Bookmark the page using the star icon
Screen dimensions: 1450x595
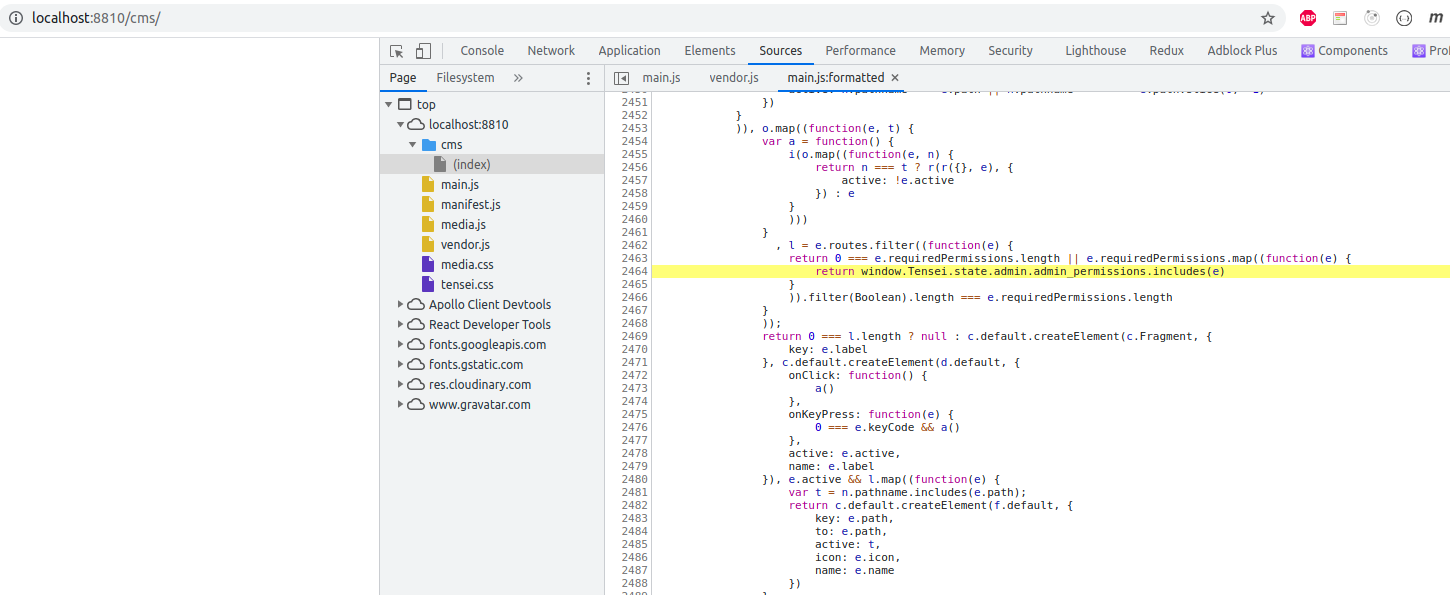[1267, 17]
